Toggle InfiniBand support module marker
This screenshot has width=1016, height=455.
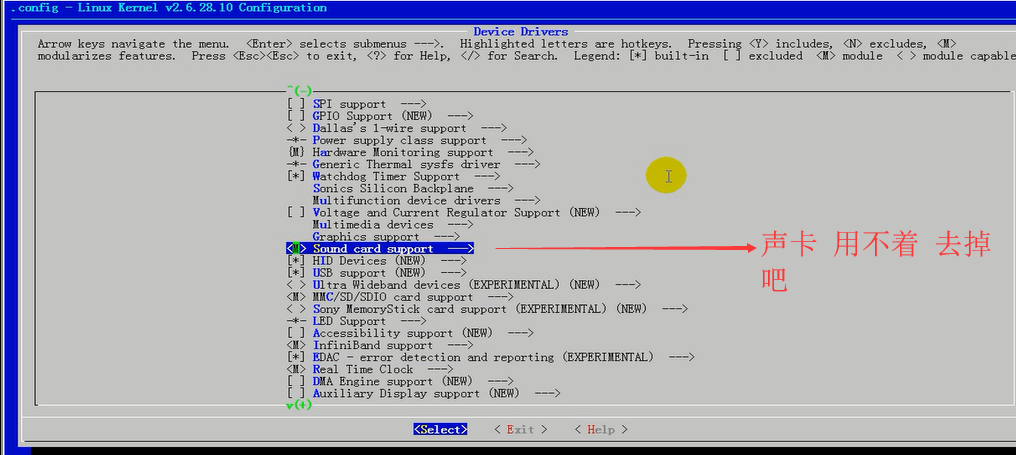point(295,345)
